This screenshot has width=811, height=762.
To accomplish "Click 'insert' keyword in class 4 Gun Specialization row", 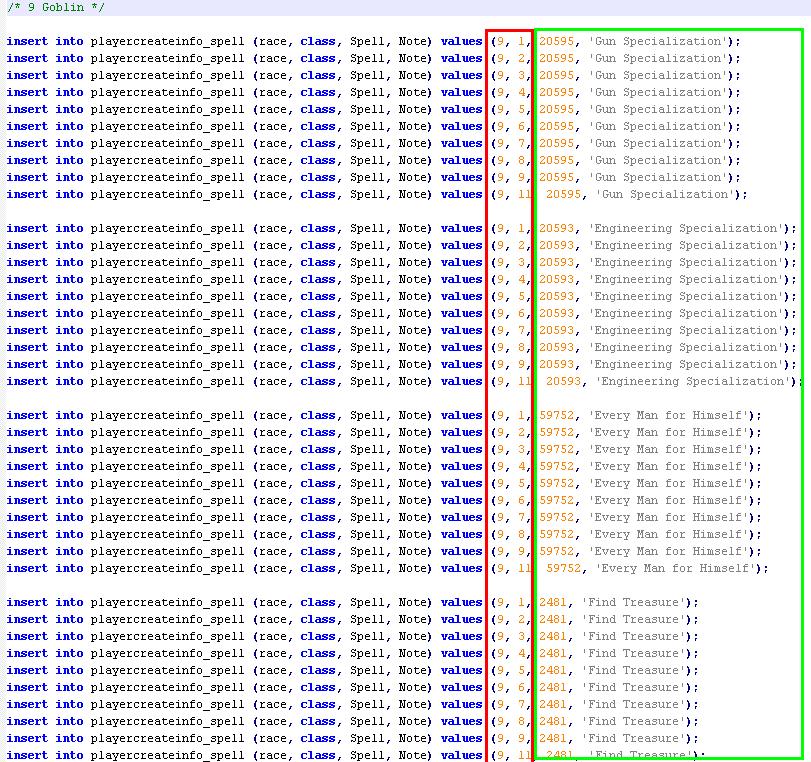I will click(x=27, y=93).
